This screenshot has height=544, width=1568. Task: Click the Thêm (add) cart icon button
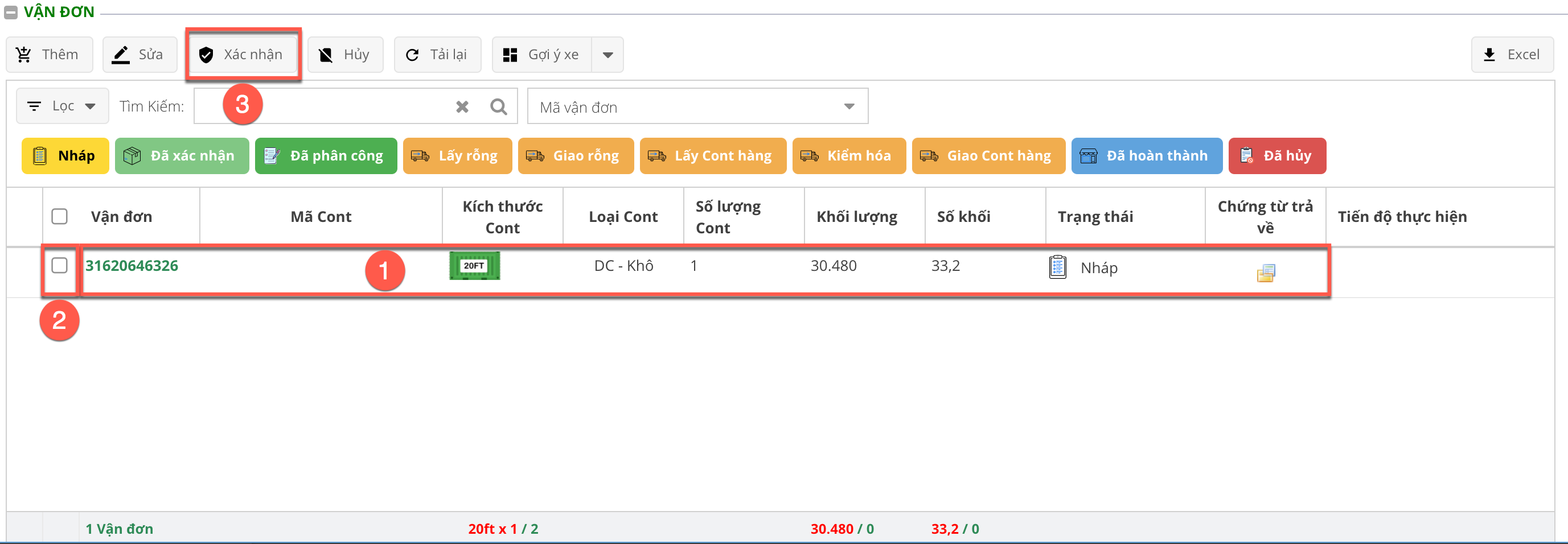click(x=49, y=55)
